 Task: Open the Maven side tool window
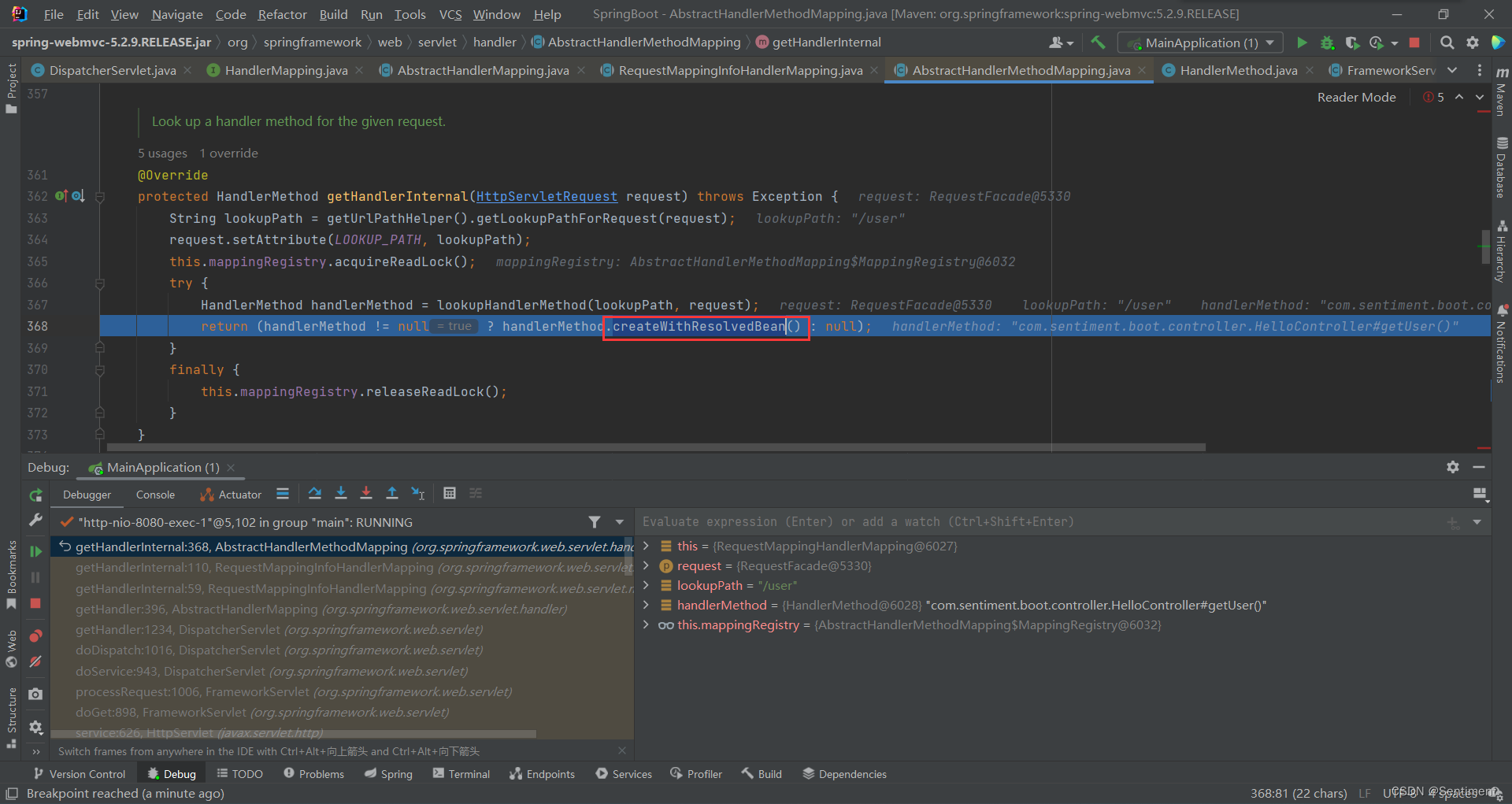pos(1502,93)
